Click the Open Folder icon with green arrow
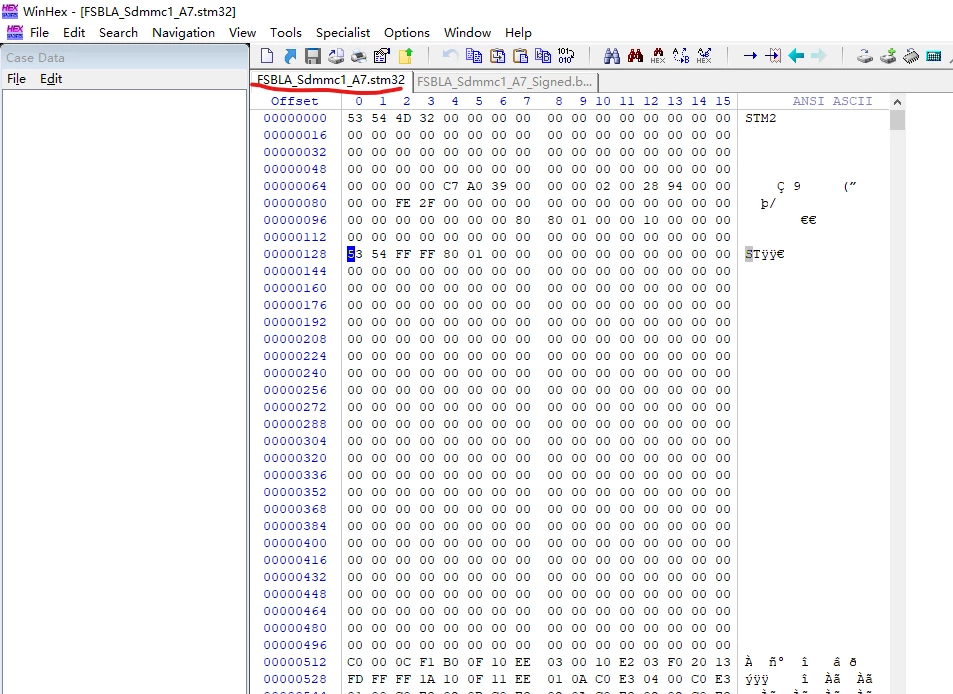Viewport: 953px width, 694px height. tap(405, 56)
